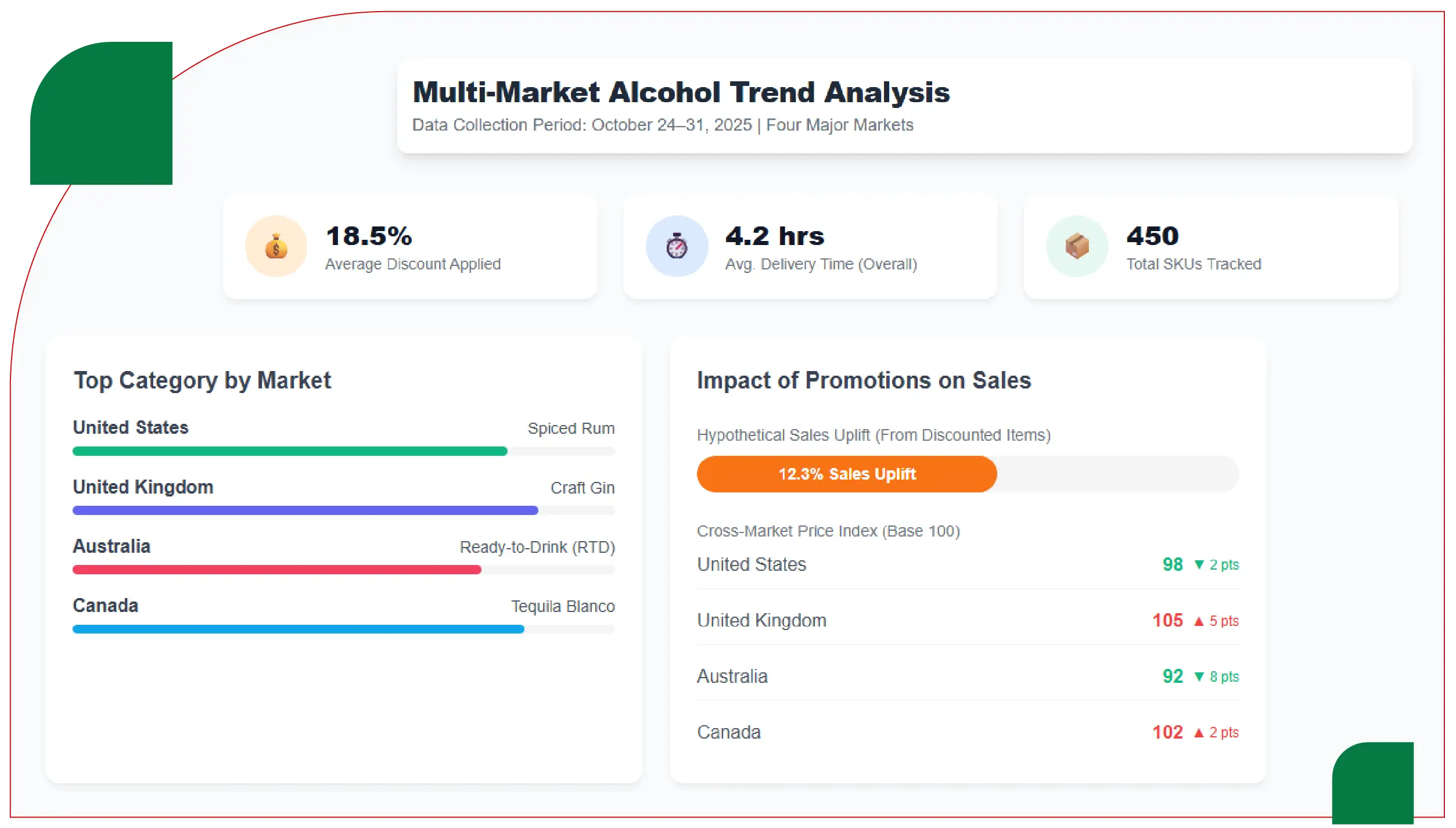Click the orange 12.3% Sales Uplift bar
The width and height of the screenshot is (1456, 828).
click(x=846, y=474)
